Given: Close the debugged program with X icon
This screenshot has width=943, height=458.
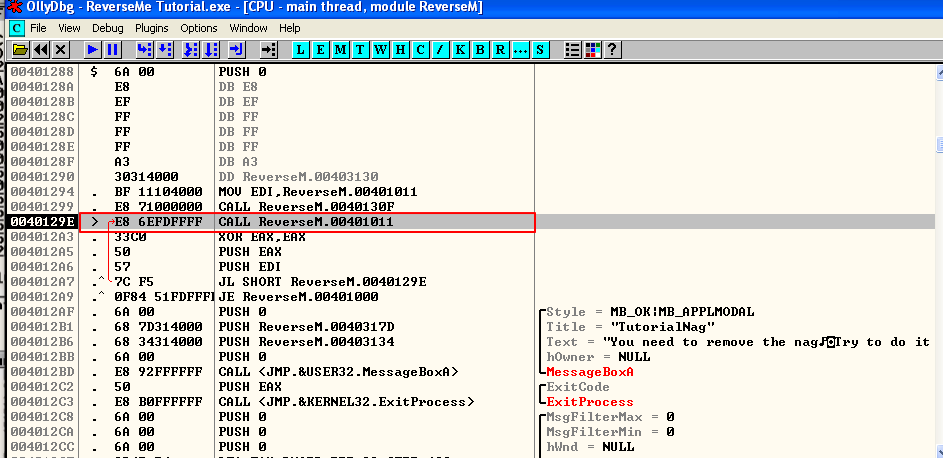Looking at the screenshot, I should (60, 49).
